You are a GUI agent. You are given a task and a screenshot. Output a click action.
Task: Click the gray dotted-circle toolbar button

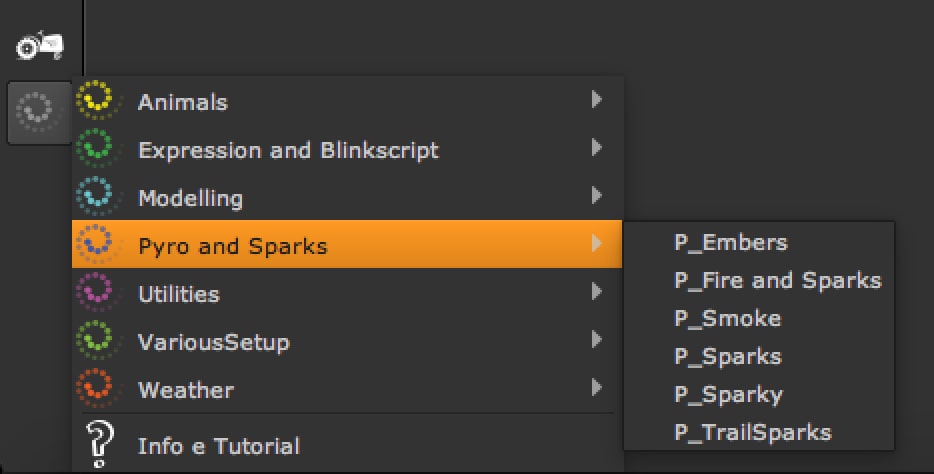click(x=39, y=111)
